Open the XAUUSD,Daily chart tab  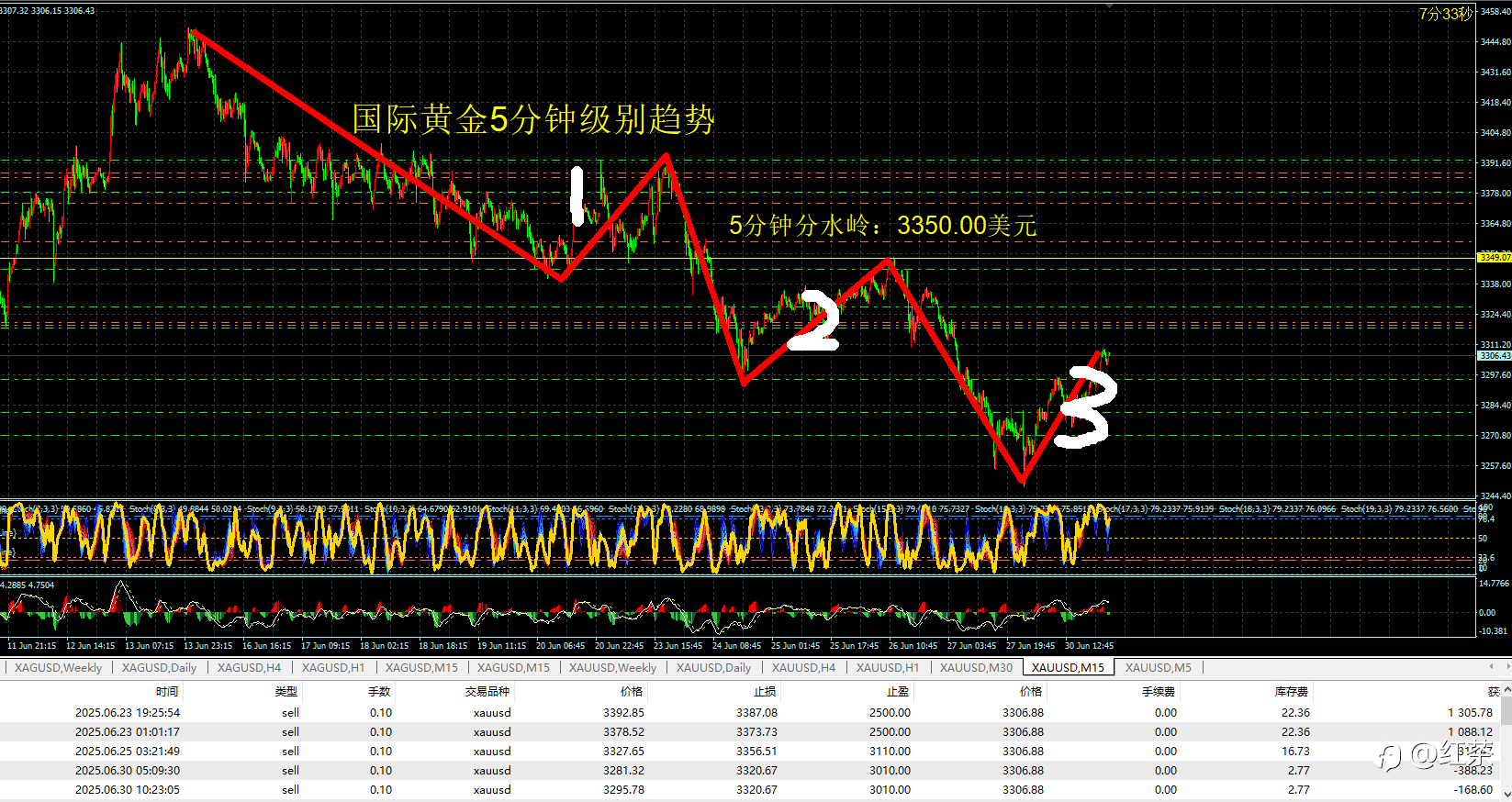(713, 667)
